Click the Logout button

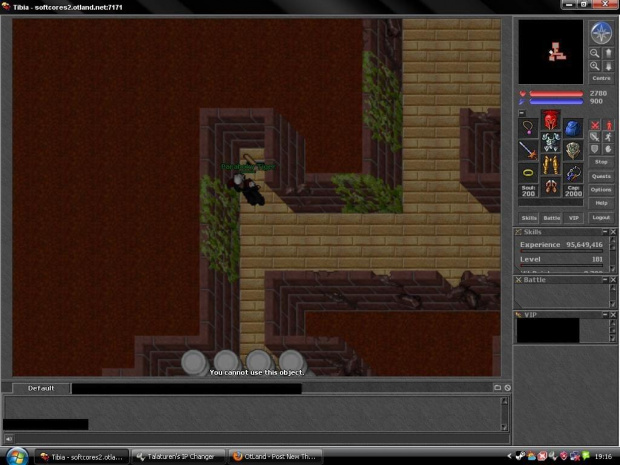click(x=601, y=217)
